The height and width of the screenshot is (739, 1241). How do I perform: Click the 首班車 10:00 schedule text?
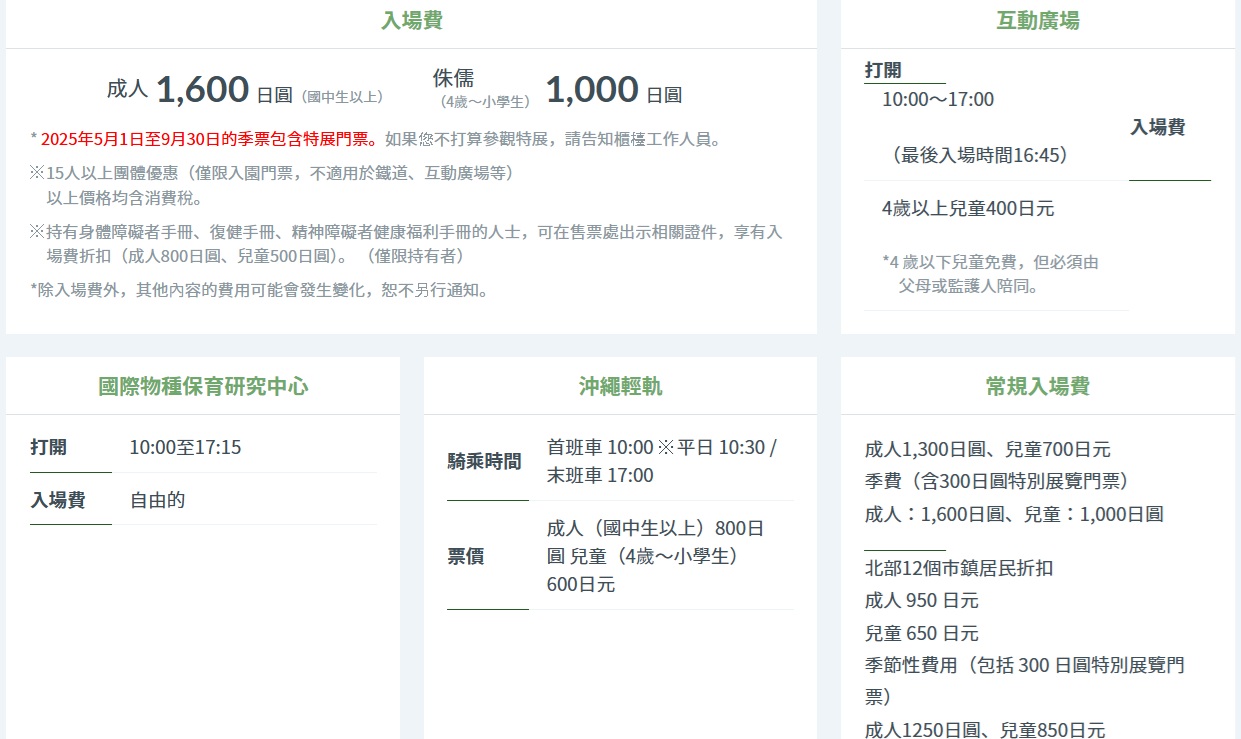coord(600,447)
